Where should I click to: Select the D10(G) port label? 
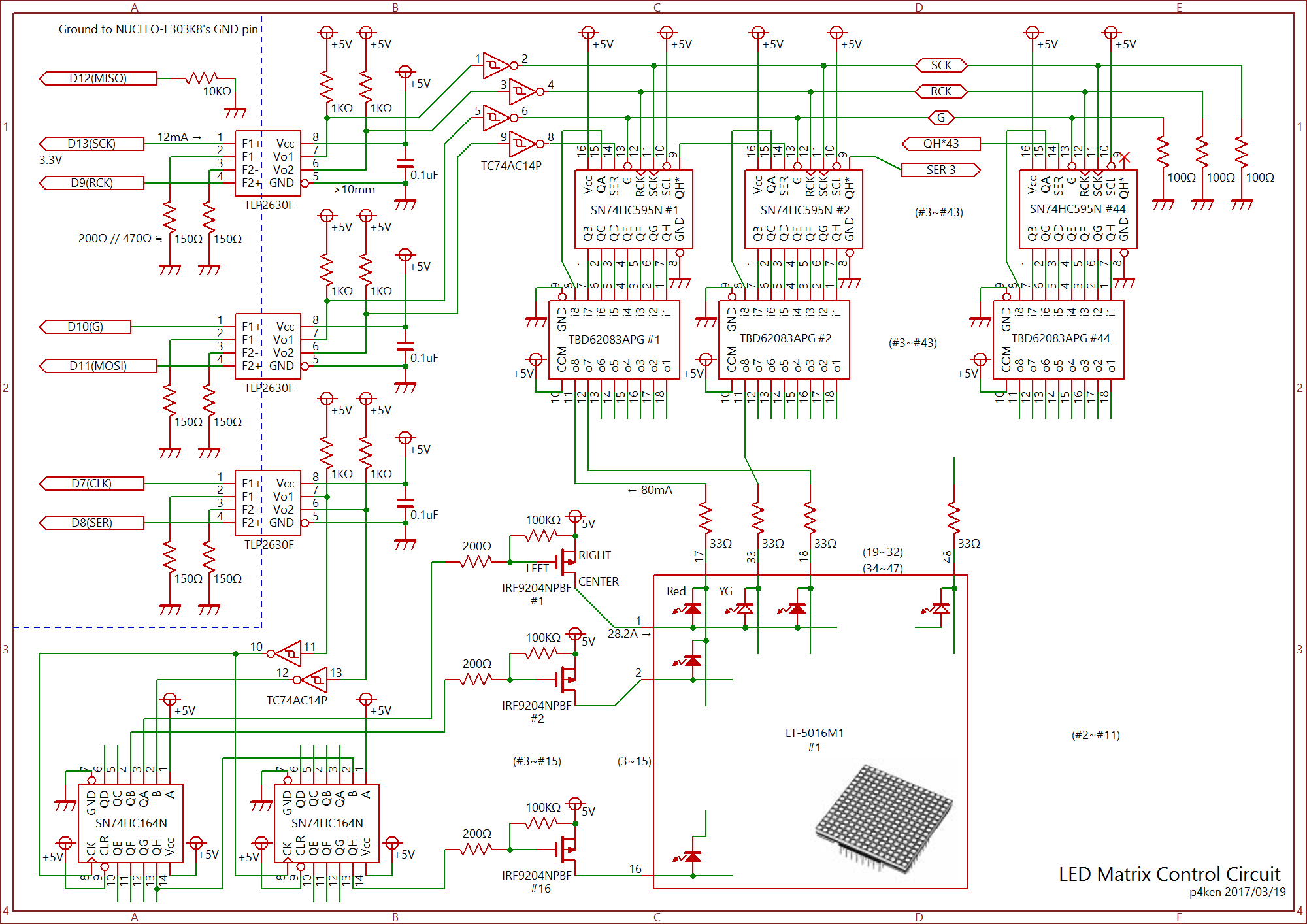(x=85, y=327)
